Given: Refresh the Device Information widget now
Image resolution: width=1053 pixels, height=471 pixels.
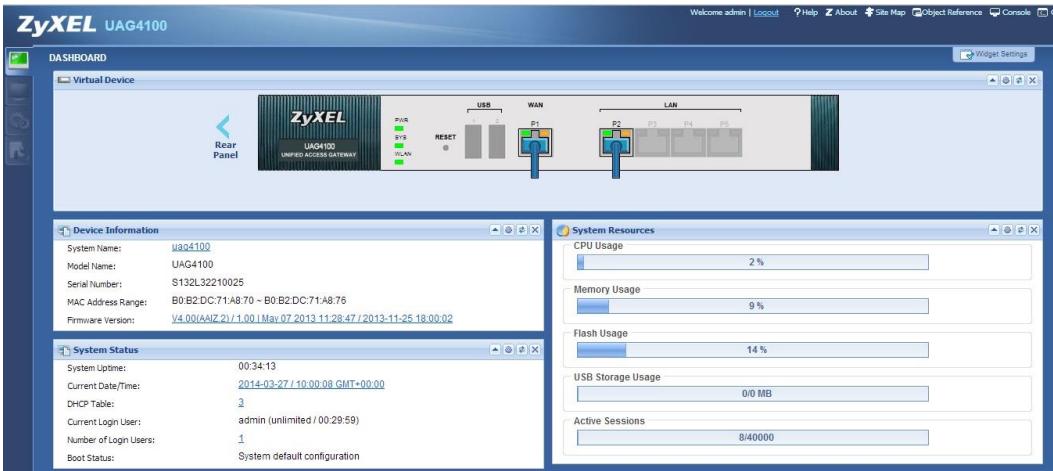Looking at the screenshot, I should pyautogui.click(x=522, y=230).
